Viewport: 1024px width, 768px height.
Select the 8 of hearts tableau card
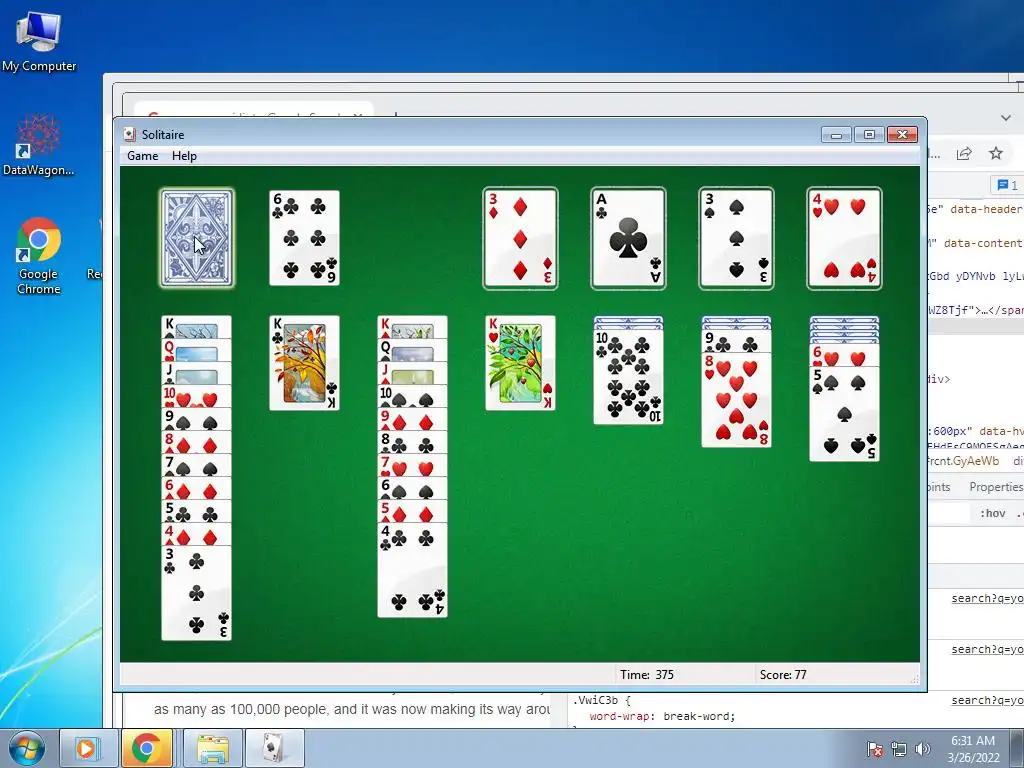737,400
